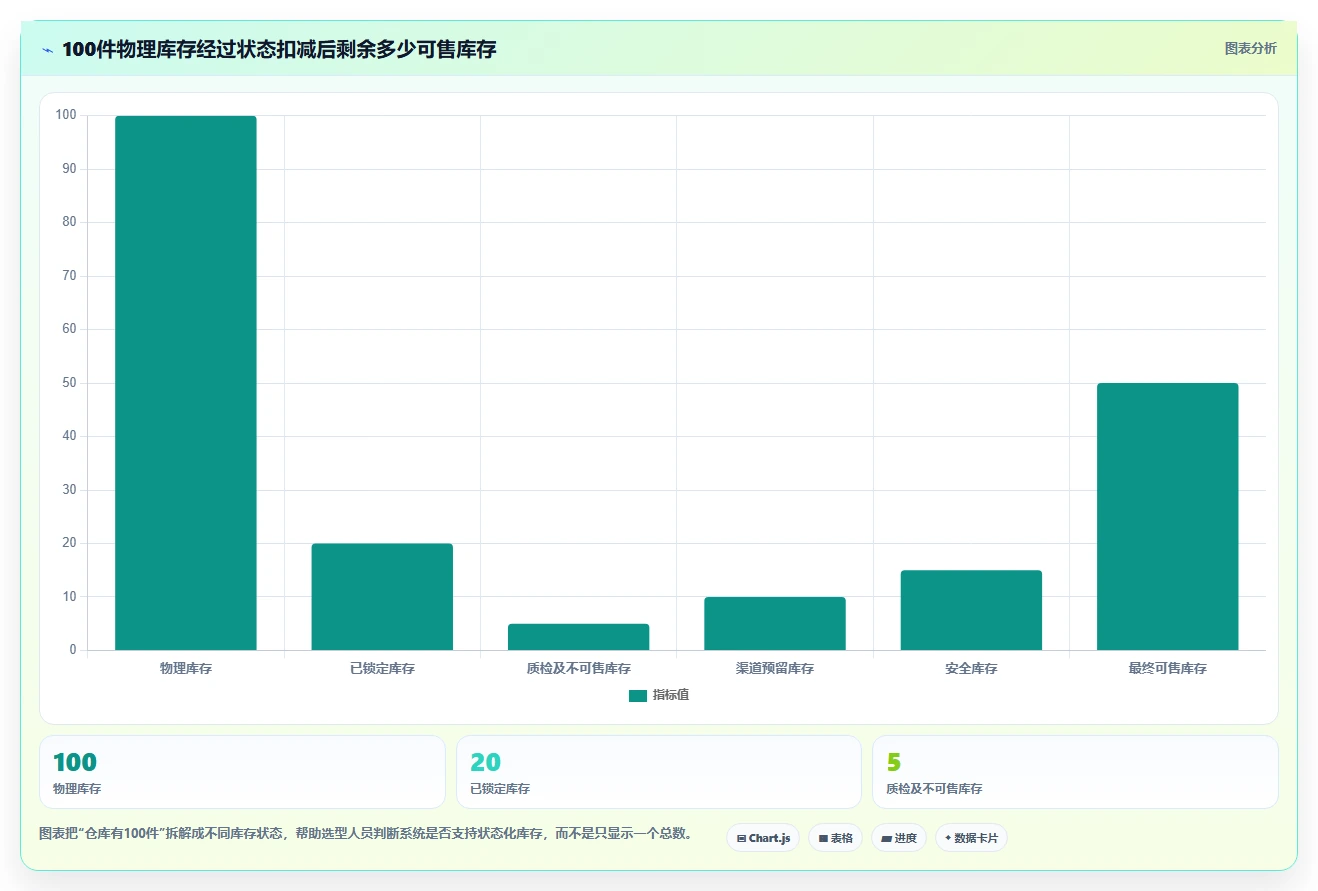Click the 物理库存 bar in the chart

(186, 383)
